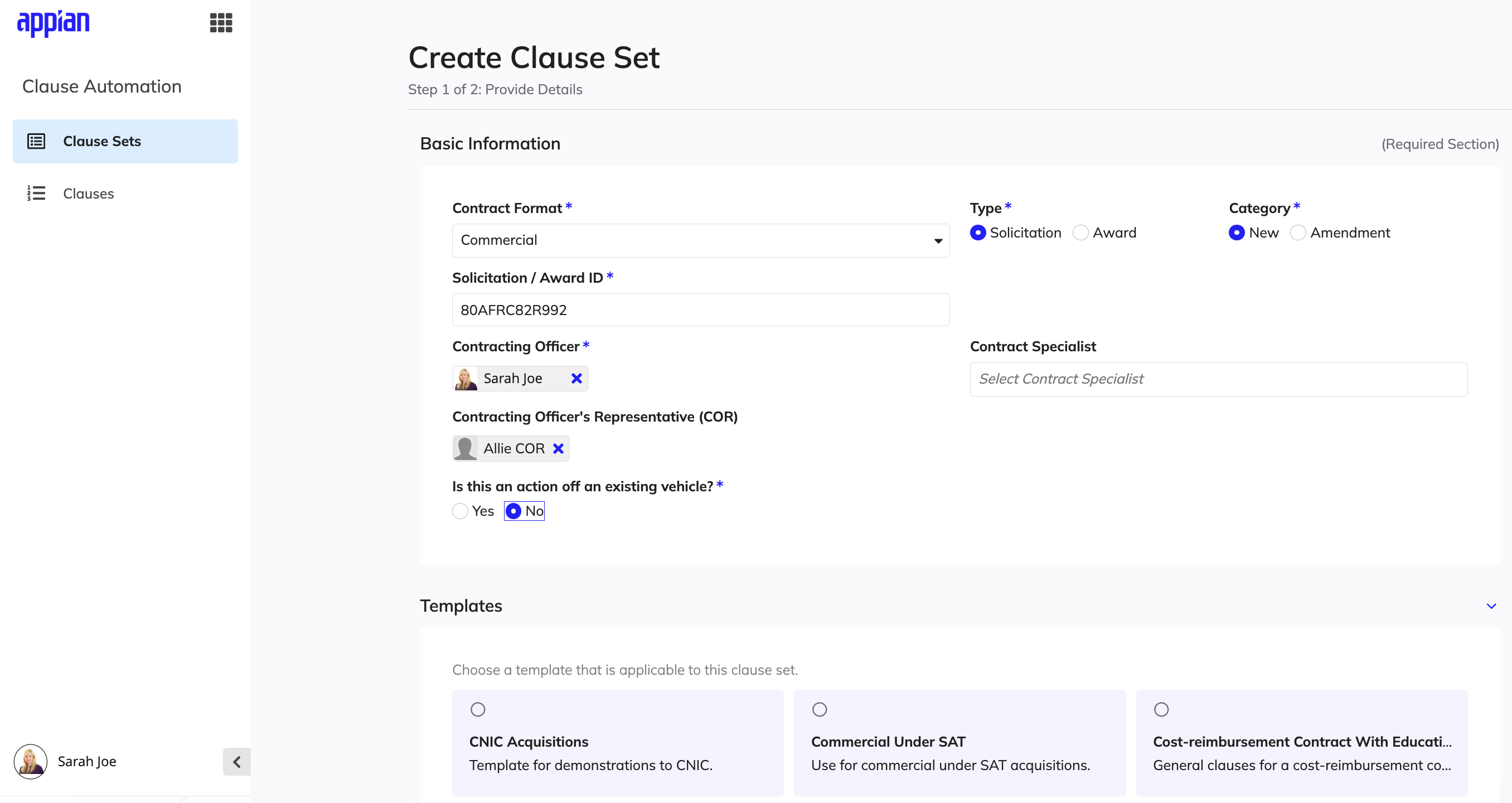Click the Cost-reimbursement Contract card title

tap(1302, 742)
